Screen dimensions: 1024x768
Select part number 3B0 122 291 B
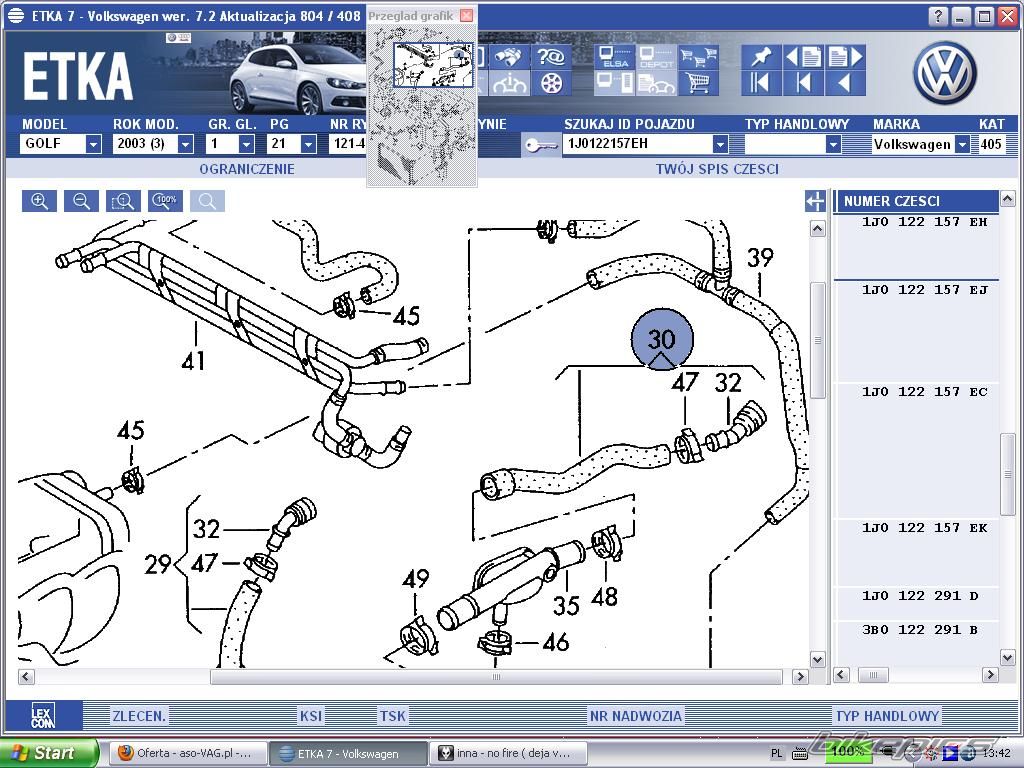919,630
